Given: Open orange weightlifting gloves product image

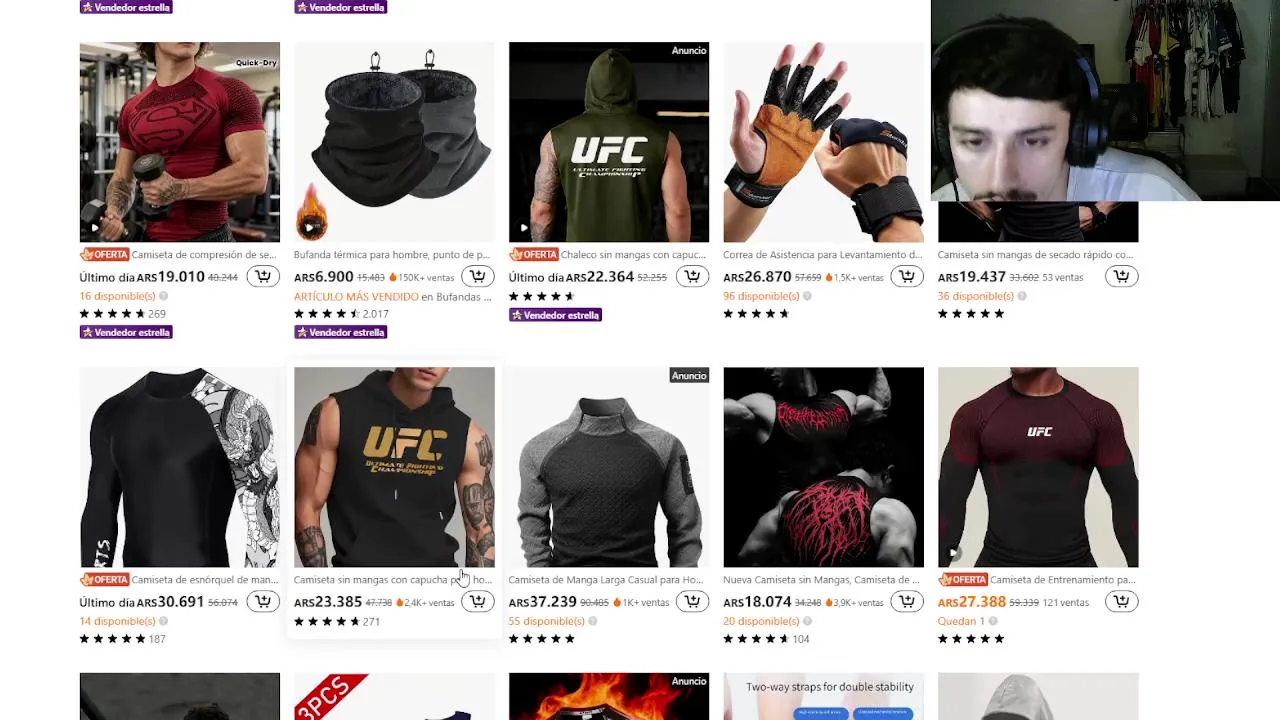Looking at the screenshot, I should coord(823,142).
